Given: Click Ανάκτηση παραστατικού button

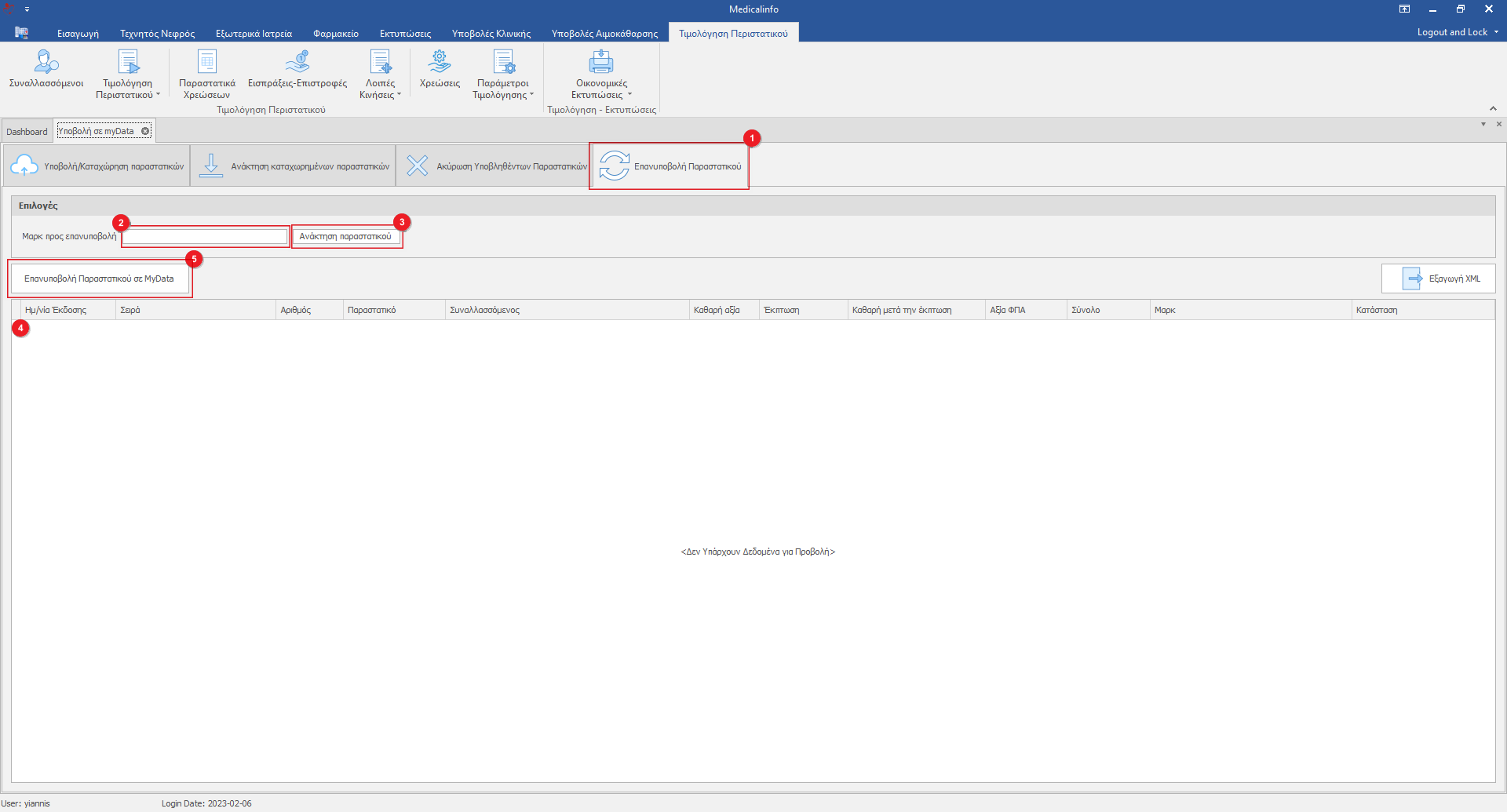Looking at the screenshot, I should point(345,236).
